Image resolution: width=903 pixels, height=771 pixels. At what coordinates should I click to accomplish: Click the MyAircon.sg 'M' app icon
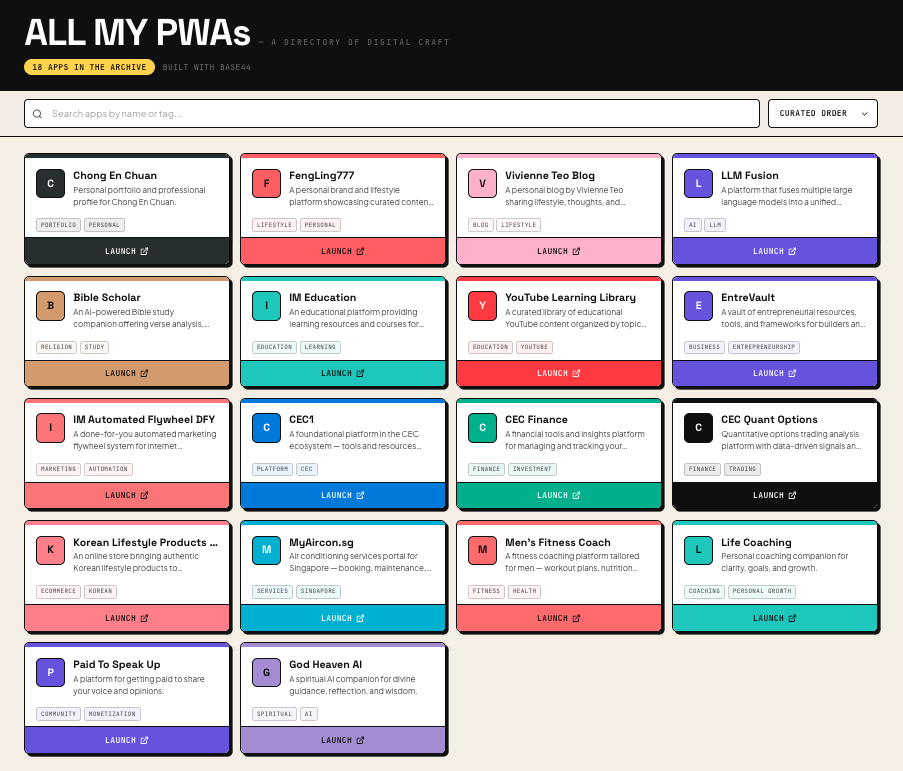(267, 549)
